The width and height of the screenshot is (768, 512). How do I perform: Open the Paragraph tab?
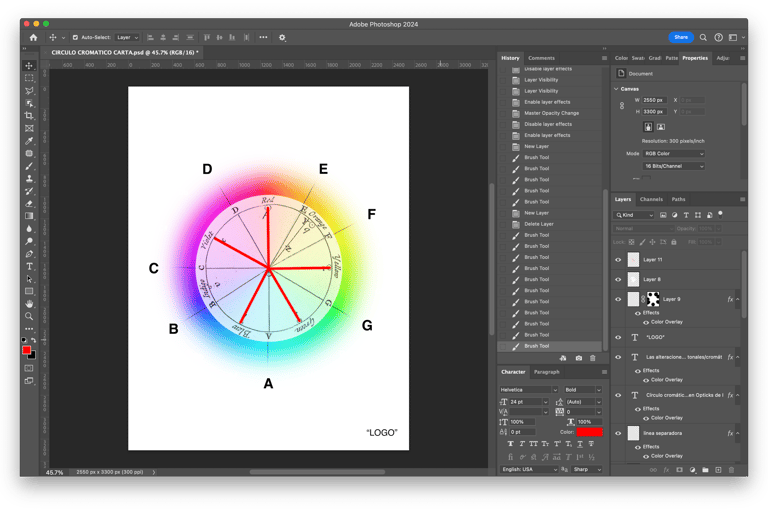pos(547,372)
